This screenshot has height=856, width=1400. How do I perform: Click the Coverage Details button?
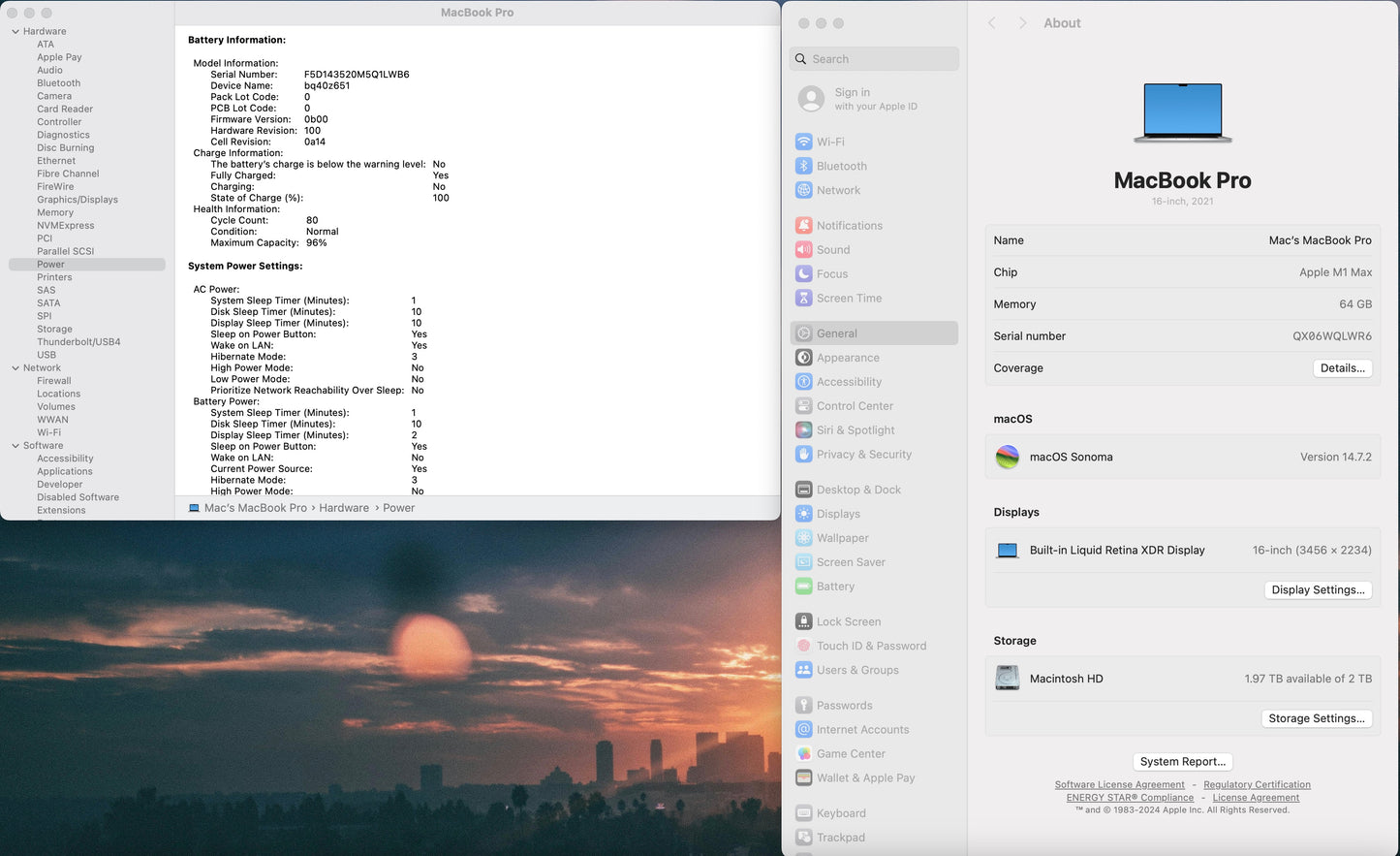coord(1342,368)
